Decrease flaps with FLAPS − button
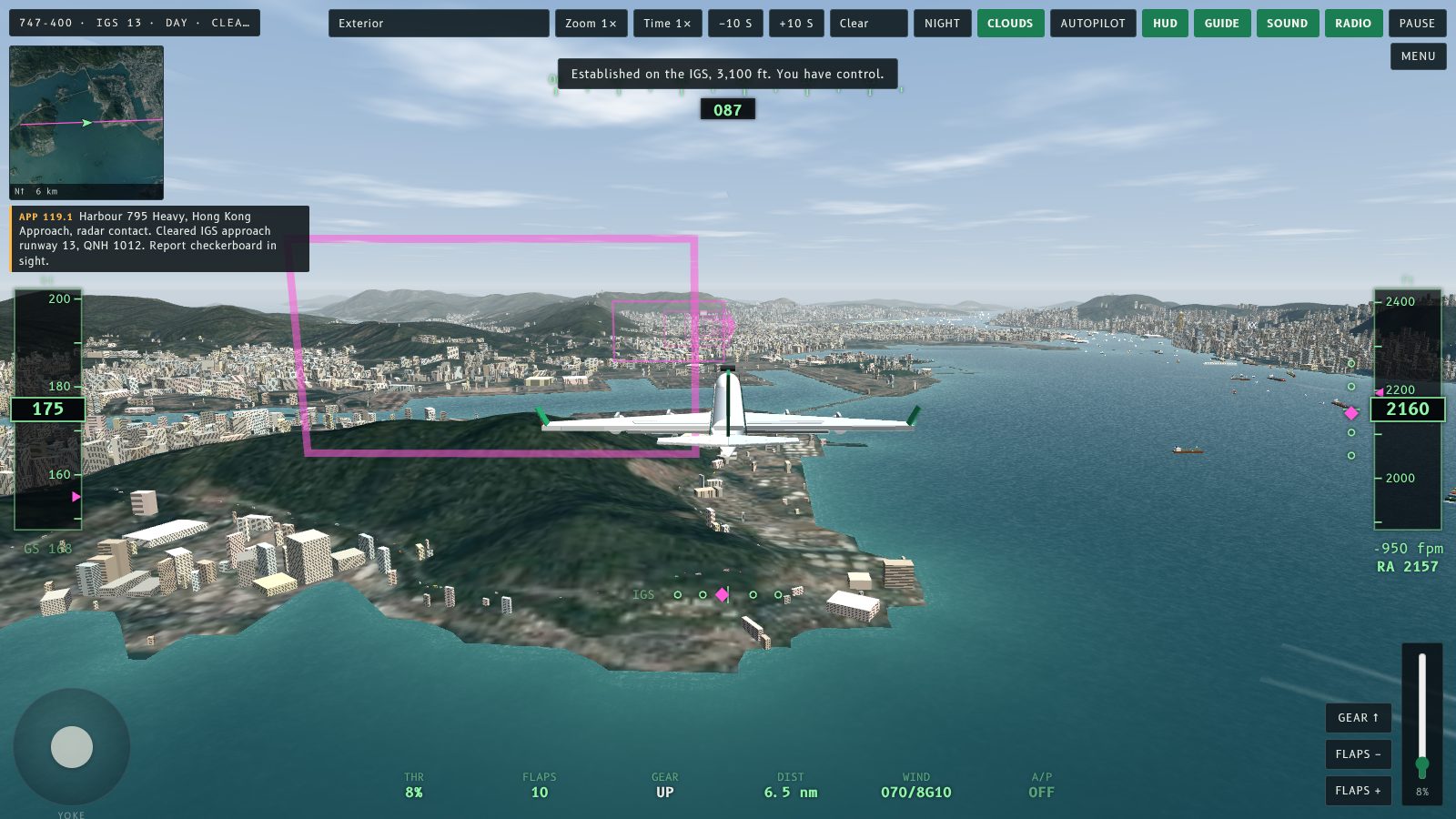Viewport: 1456px width, 819px height. (1358, 754)
